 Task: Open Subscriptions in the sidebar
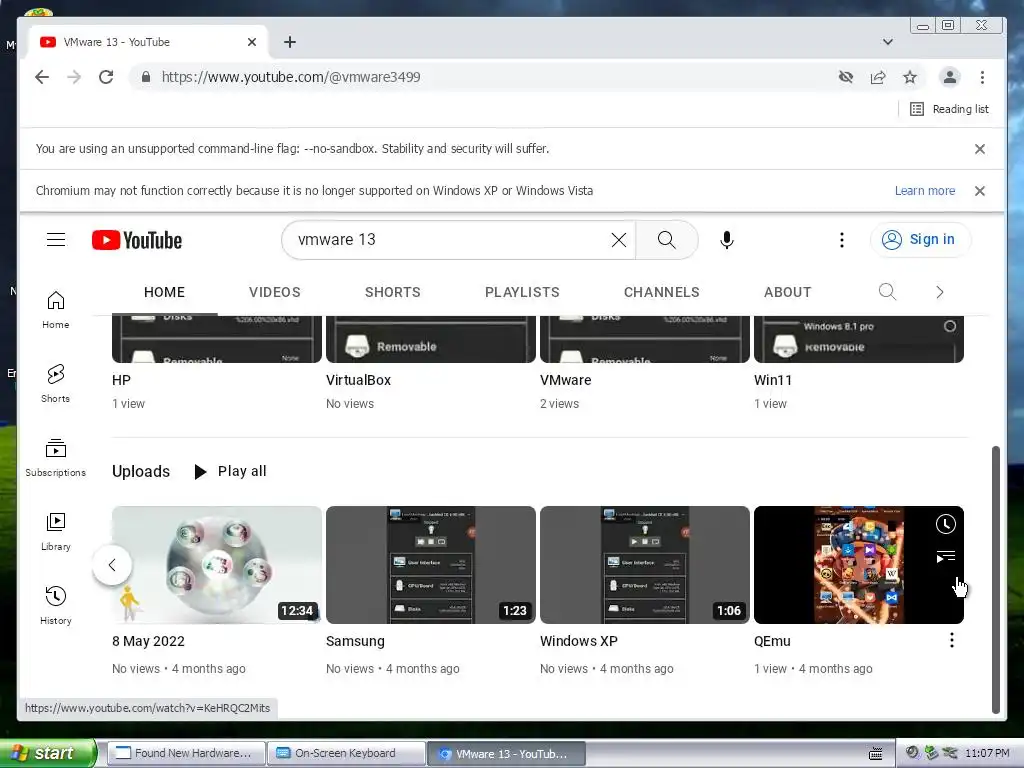pyautogui.click(x=56, y=457)
